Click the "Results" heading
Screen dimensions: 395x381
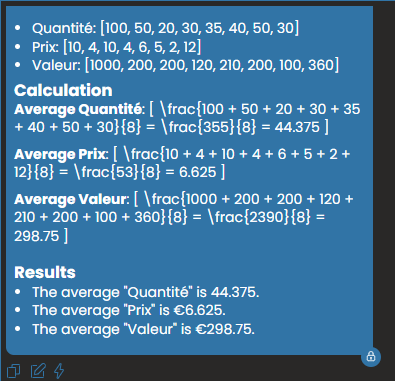pyautogui.click(x=45, y=272)
